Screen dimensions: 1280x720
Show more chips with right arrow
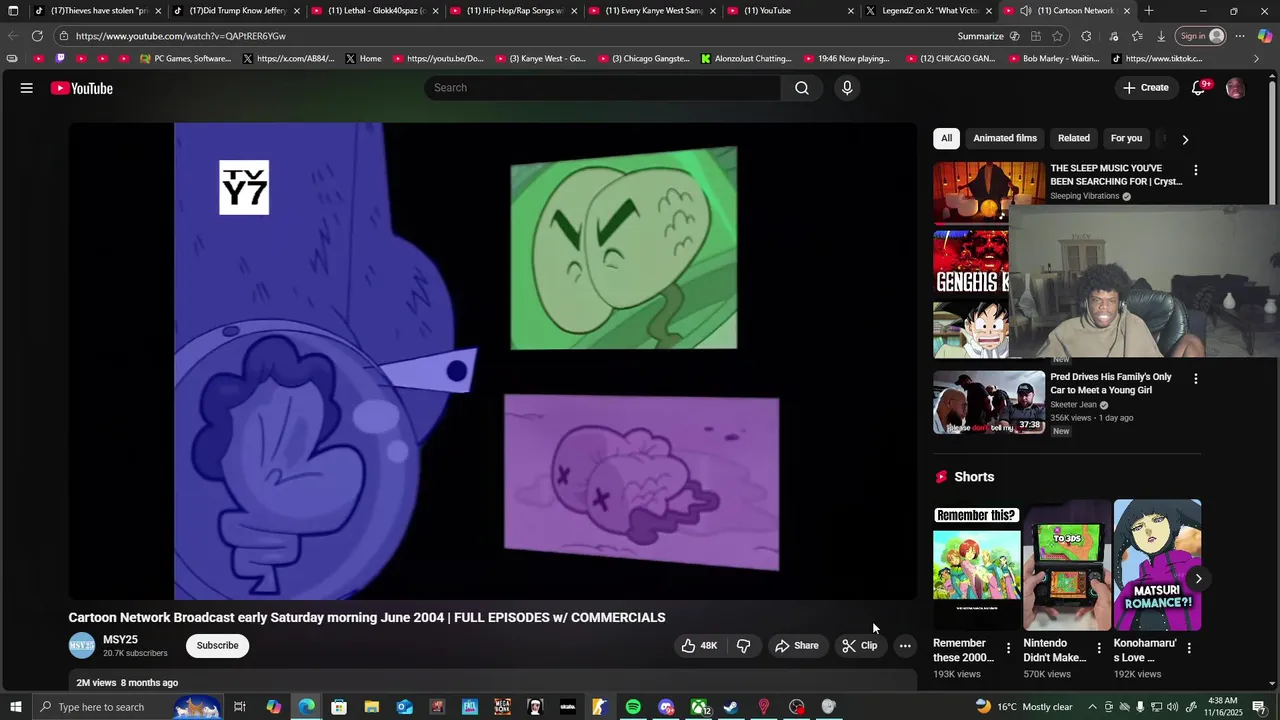(x=1185, y=139)
